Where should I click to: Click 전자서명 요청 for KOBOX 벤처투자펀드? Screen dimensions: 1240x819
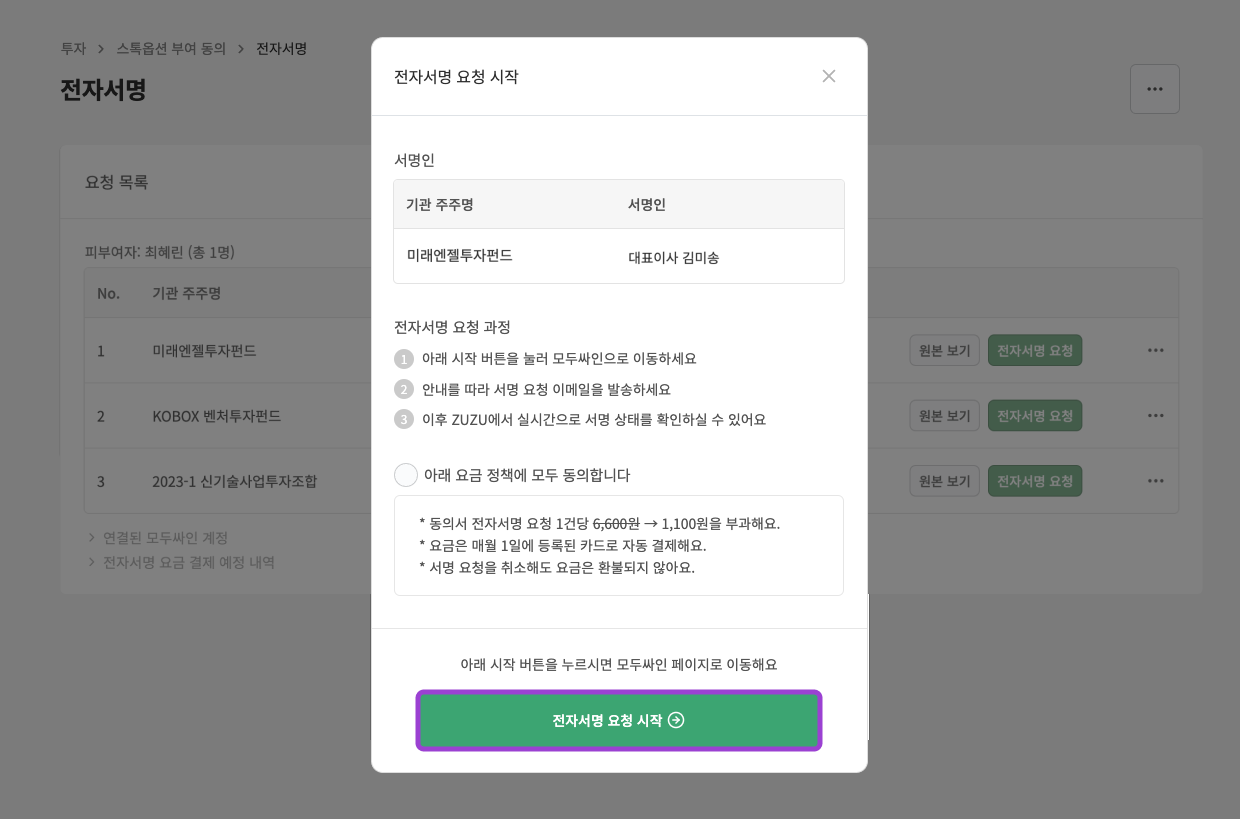pyautogui.click(x=1034, y=415)
